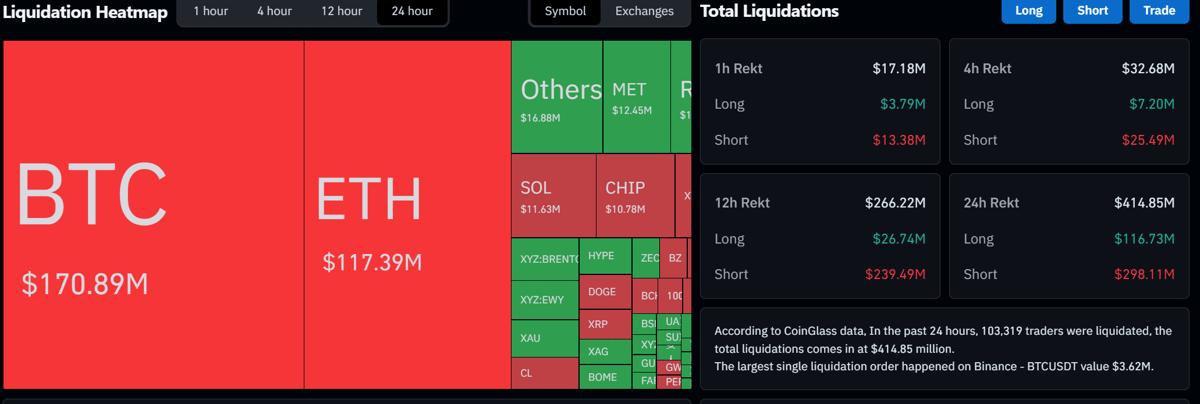Viewport: 1200px width, 404px height.
Task: Switch heatmap to 4 hour view
Action: [x=274, y=12]
